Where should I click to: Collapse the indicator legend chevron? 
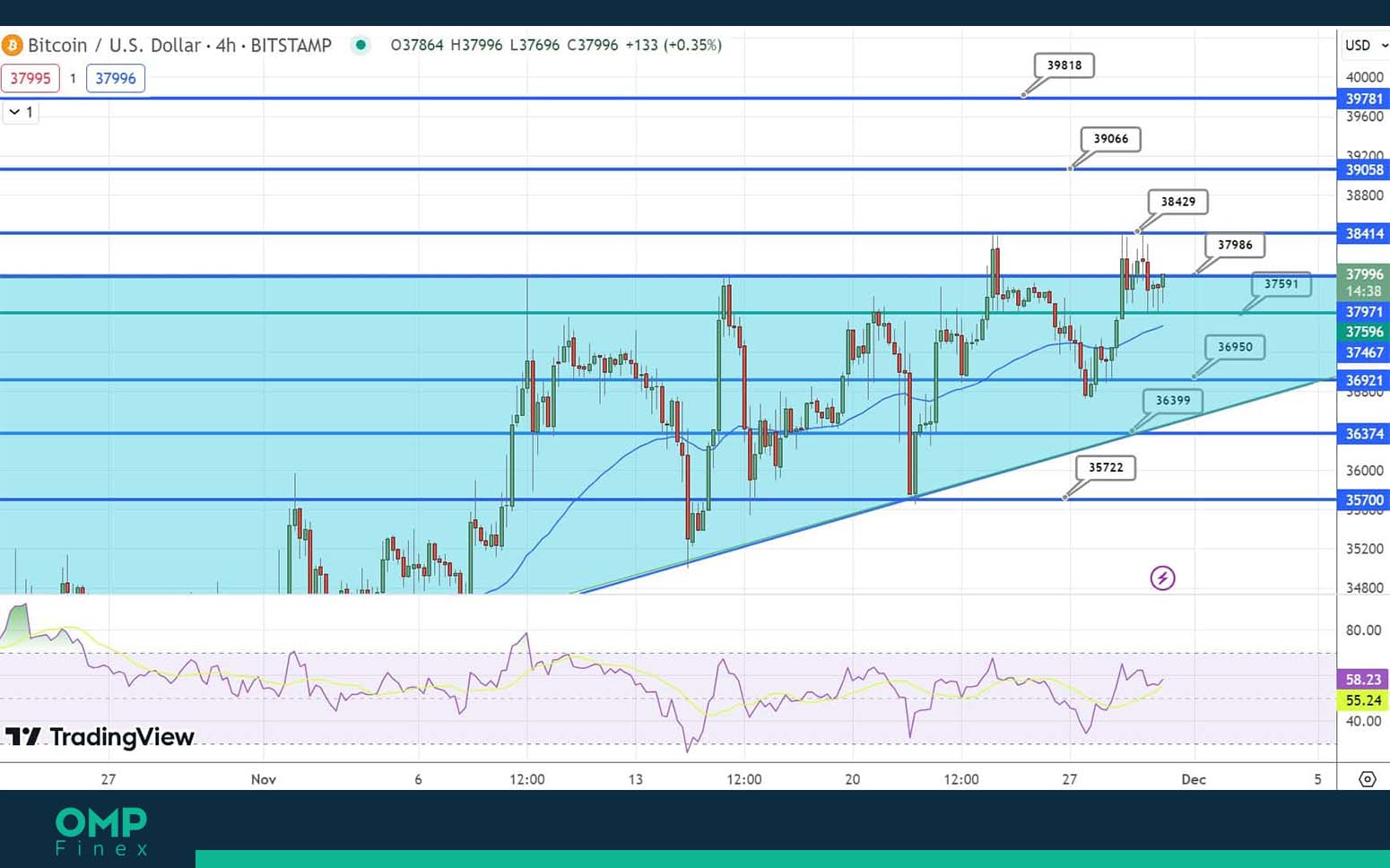click(x=14, y=112)
